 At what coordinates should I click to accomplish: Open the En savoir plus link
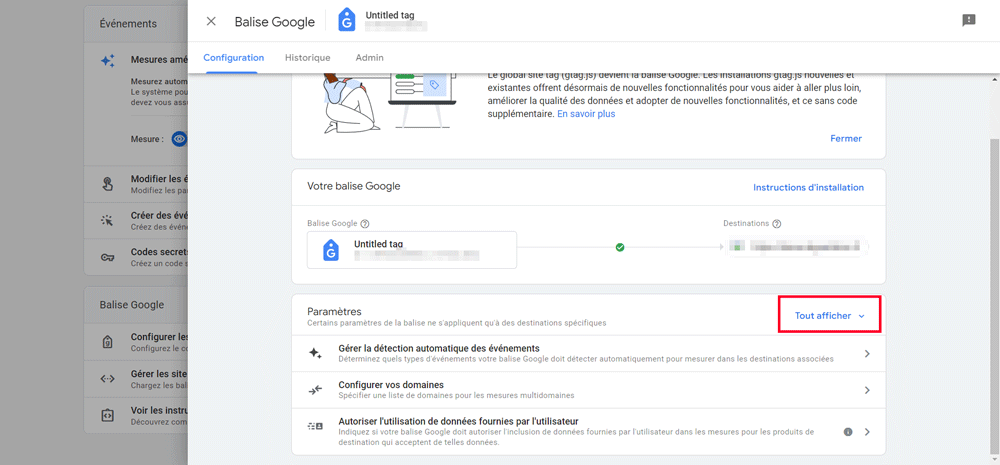[586, 114]
